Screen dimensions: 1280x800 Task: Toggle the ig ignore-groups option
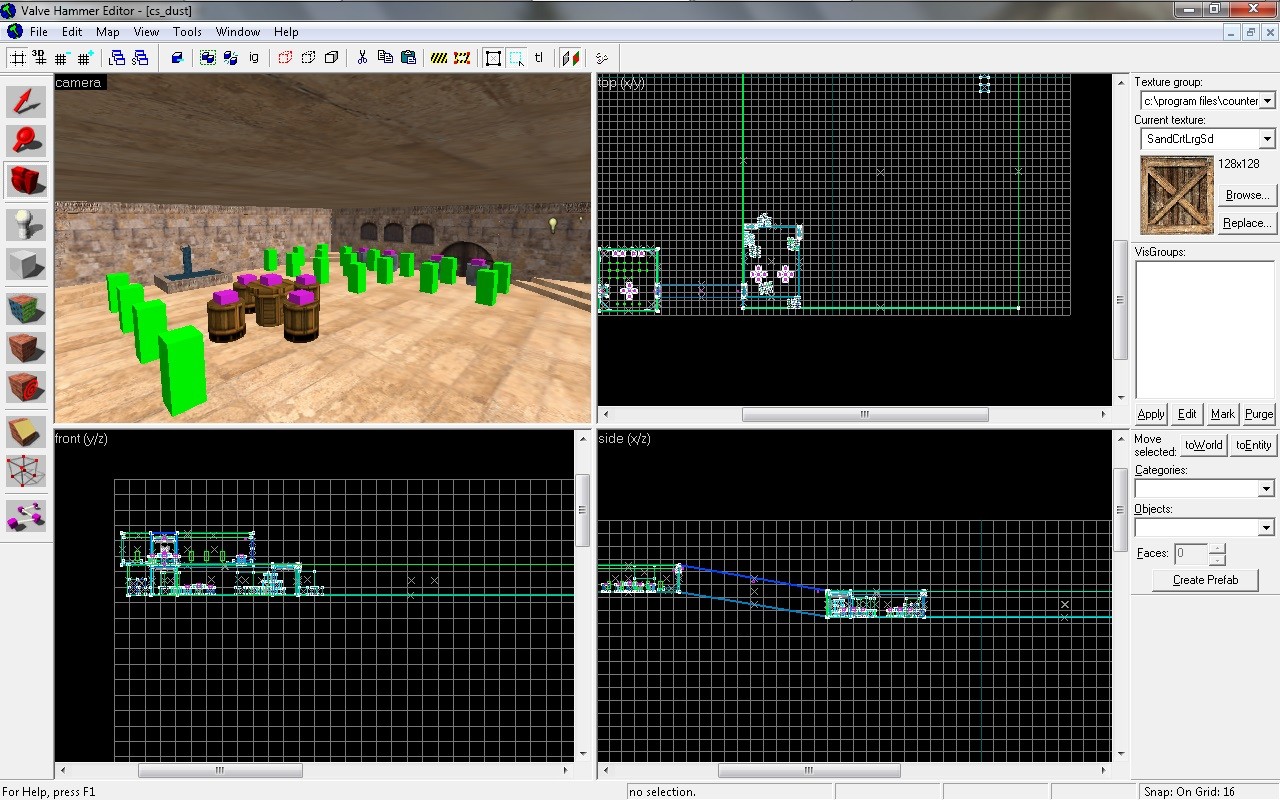coord(253,57)
